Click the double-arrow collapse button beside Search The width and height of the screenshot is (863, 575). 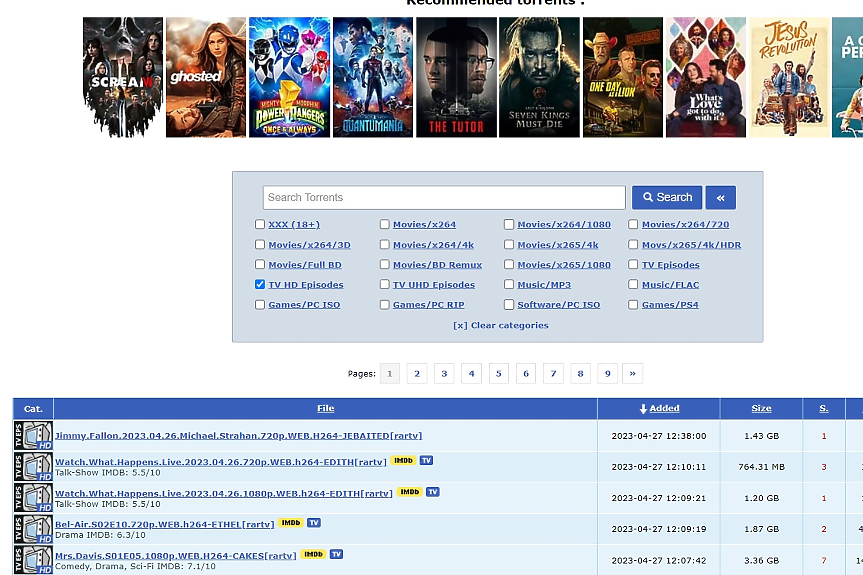pos(720,197)
